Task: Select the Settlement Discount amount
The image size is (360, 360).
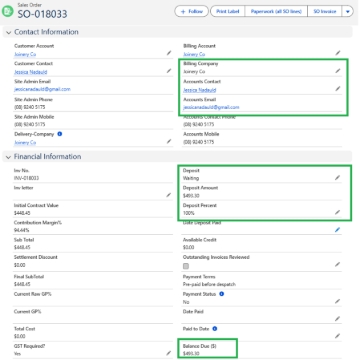Action: (20, 265)
